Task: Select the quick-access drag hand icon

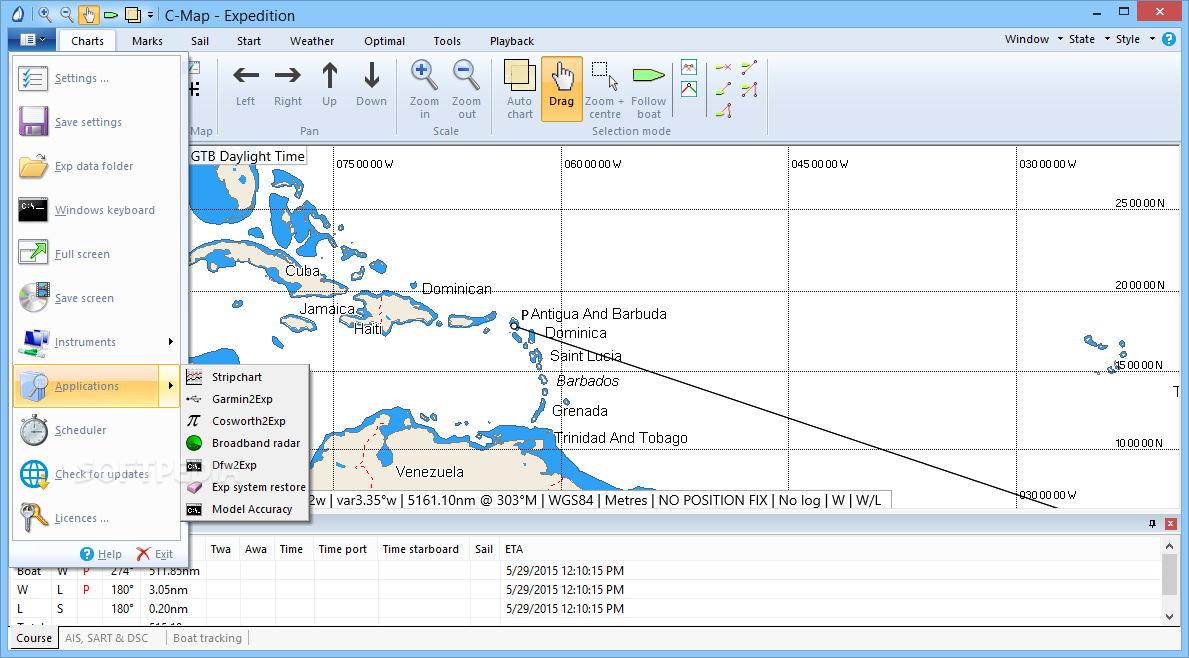Action: tap(89, 14)
